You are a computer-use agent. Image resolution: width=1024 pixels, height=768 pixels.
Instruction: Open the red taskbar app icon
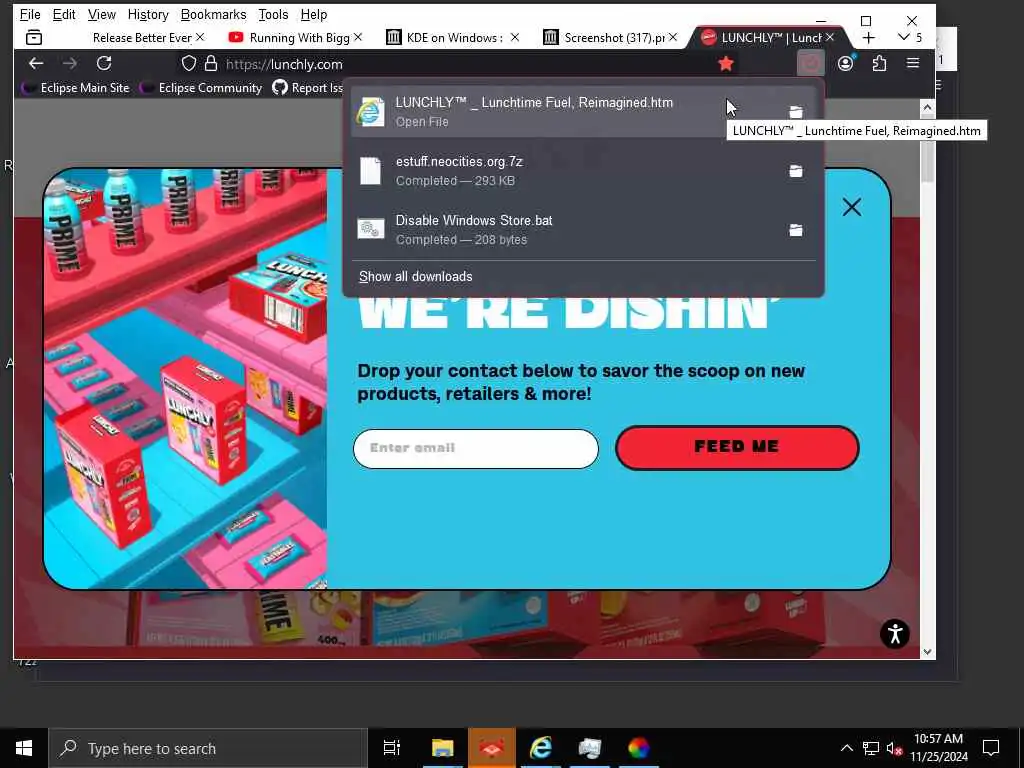point(492,748)
